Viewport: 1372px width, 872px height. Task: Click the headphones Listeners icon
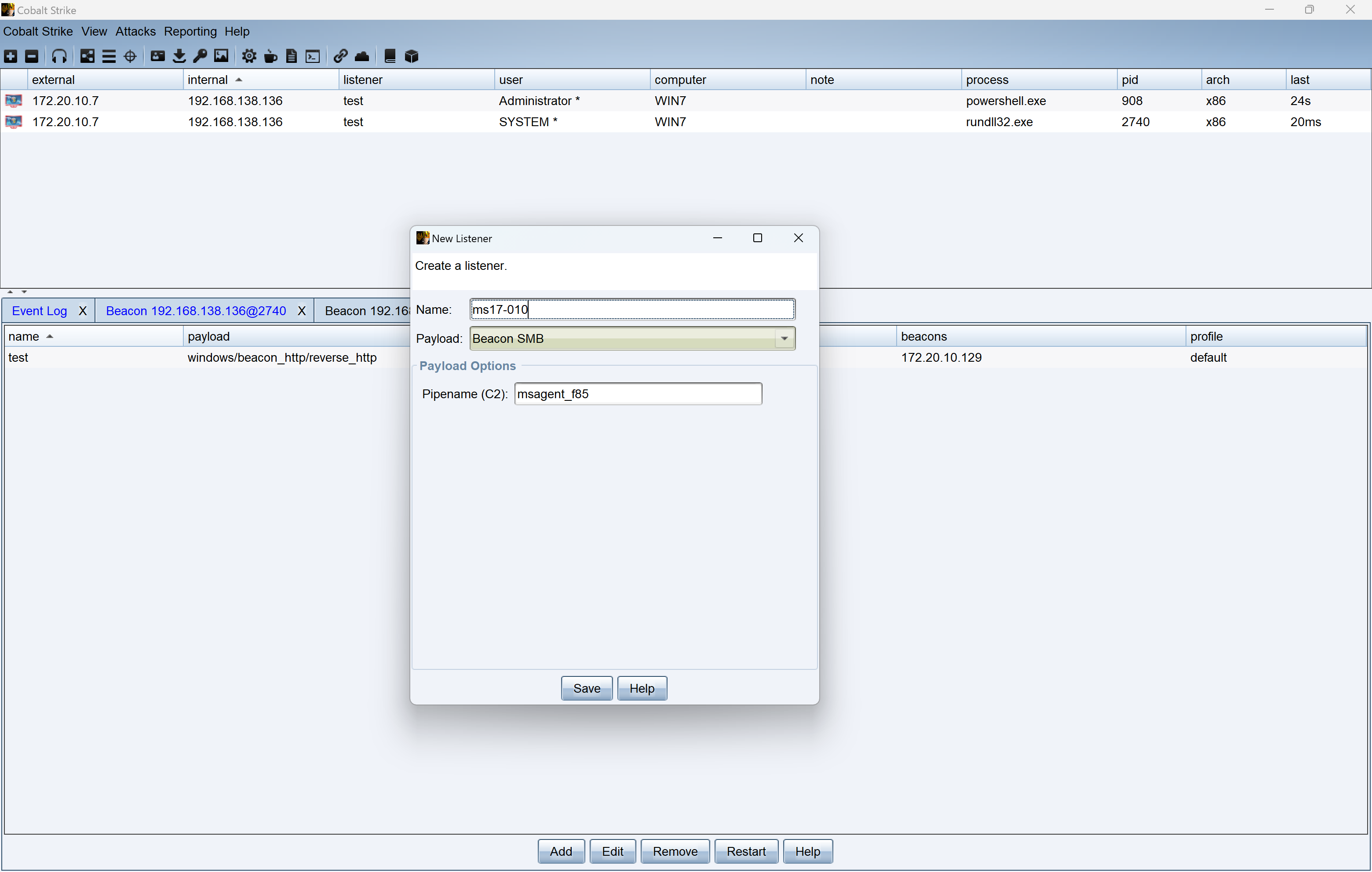click(x=59, y=56)
